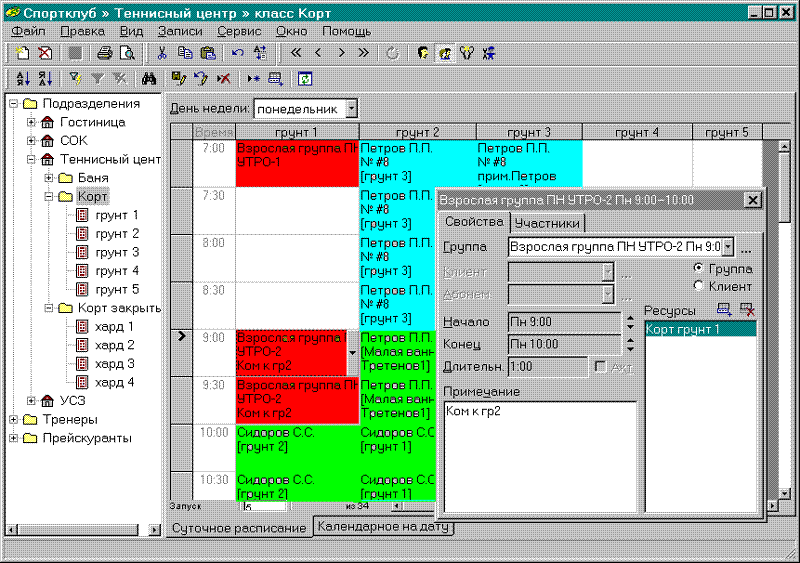Add a new row with the arrow-star icon
This screenshot has width=800, height=563.
point(254,79)
